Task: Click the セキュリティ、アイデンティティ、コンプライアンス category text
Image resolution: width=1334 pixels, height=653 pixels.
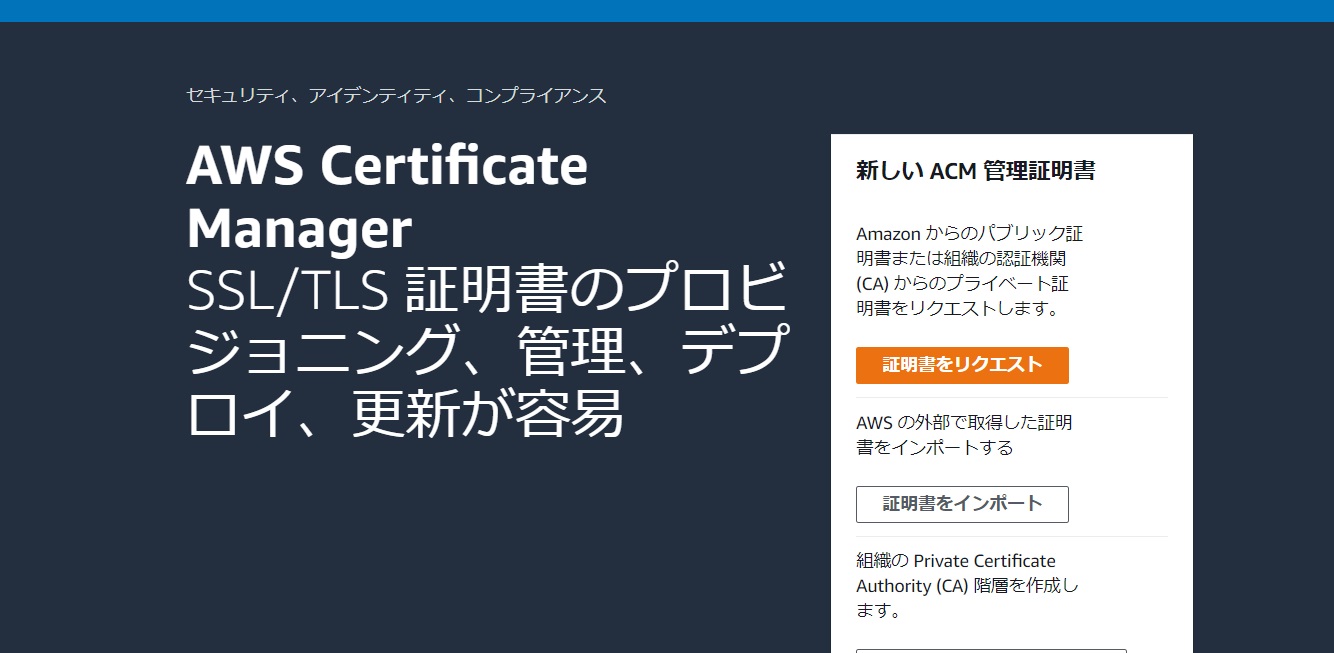Action: tap(396, 96)
